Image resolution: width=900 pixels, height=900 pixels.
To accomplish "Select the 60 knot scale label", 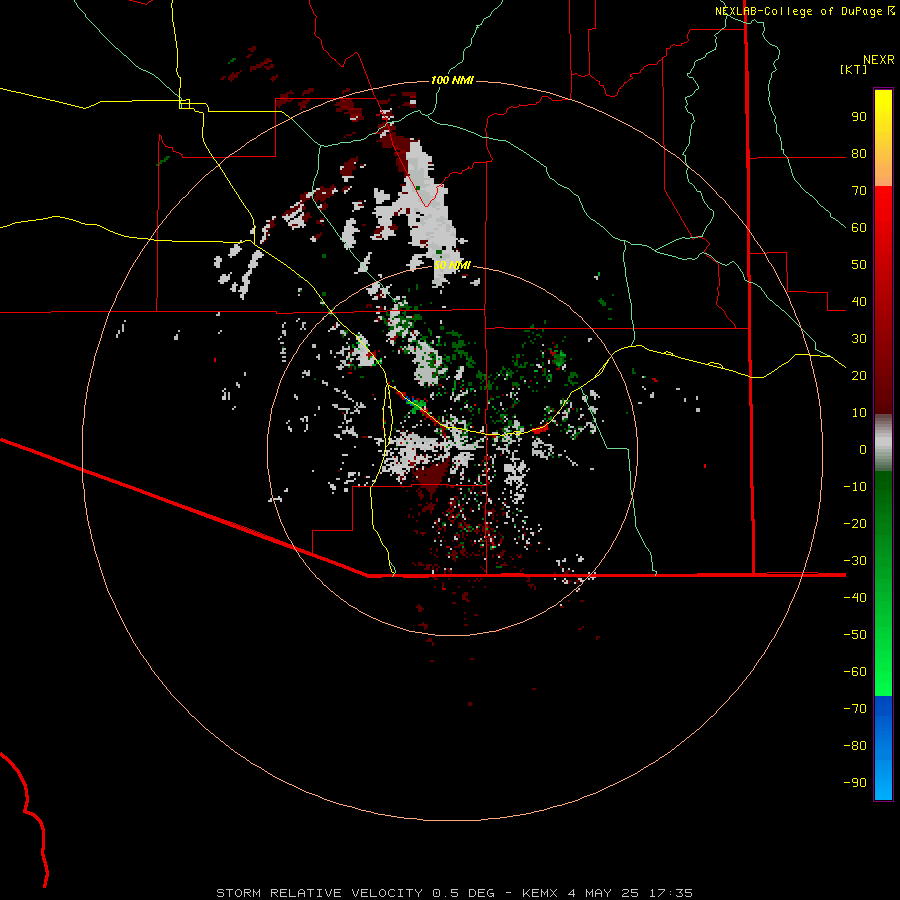I will click(859, 228).
